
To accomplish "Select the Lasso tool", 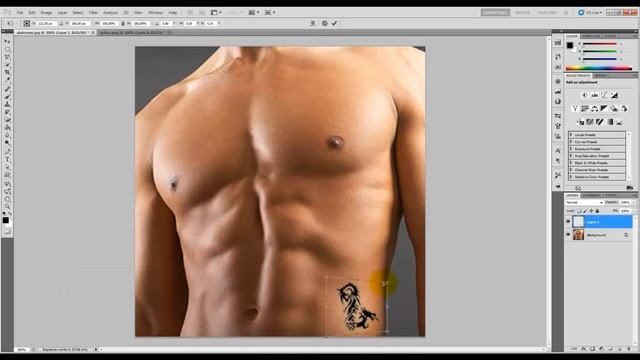I will (7, 57).
